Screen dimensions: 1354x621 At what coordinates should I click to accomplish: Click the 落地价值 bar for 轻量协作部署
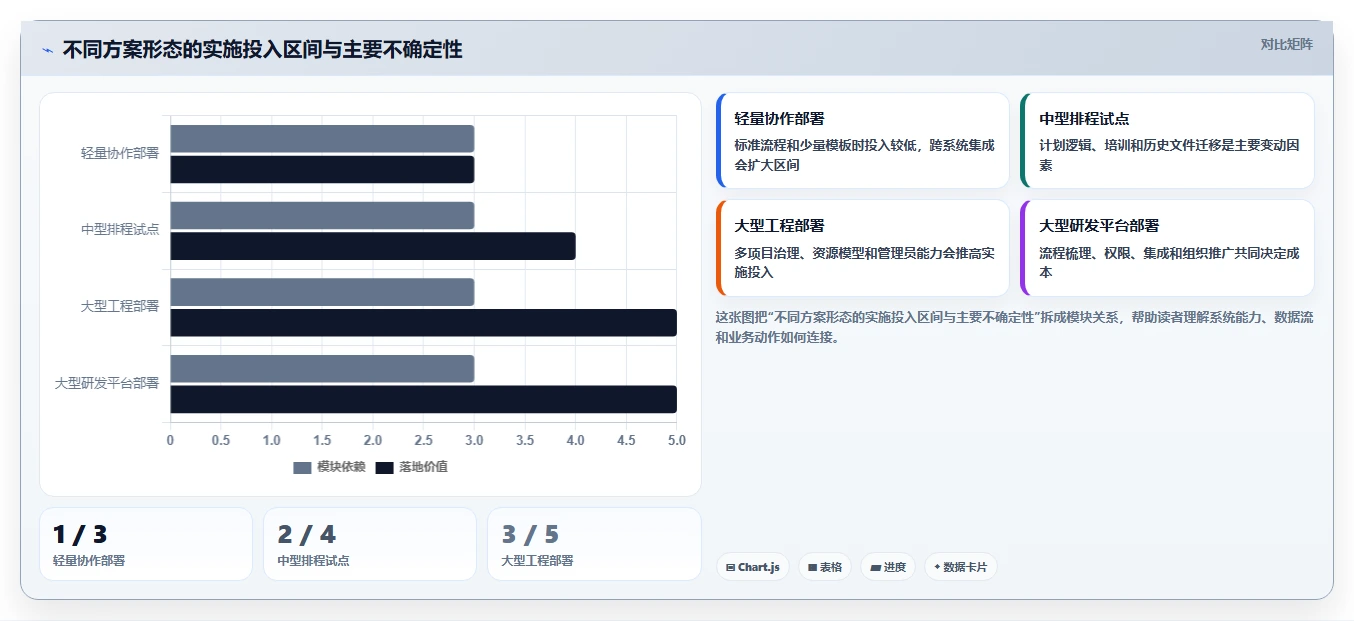click(x=322, y=169)
